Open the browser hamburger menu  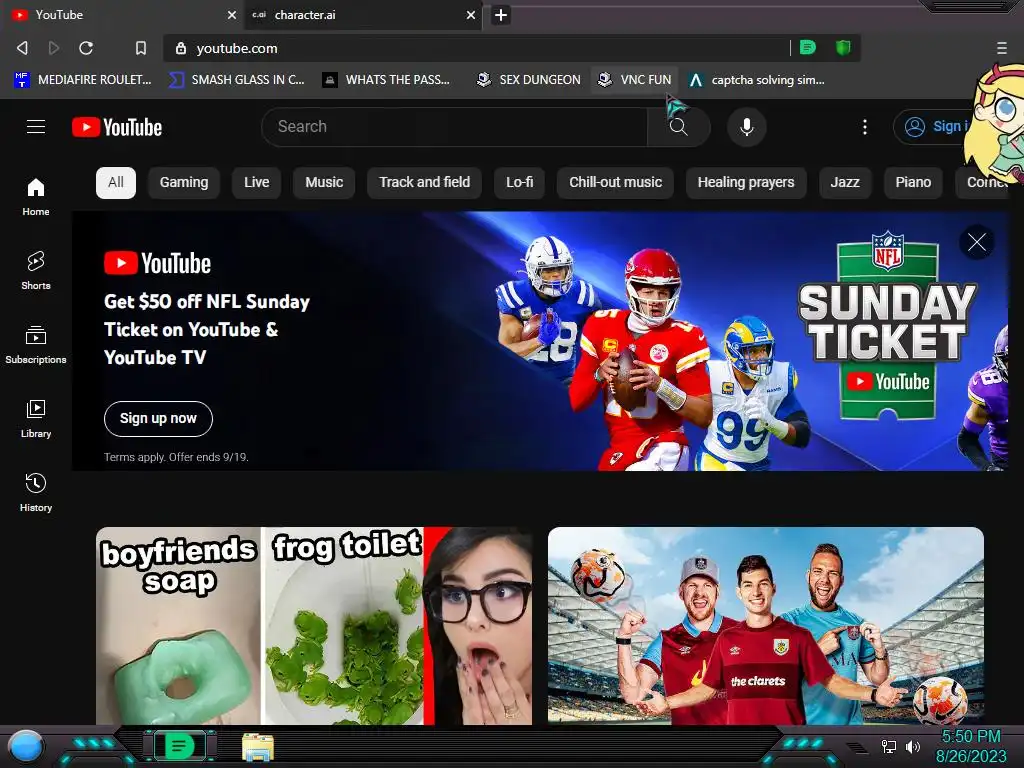pos(1002,48)
